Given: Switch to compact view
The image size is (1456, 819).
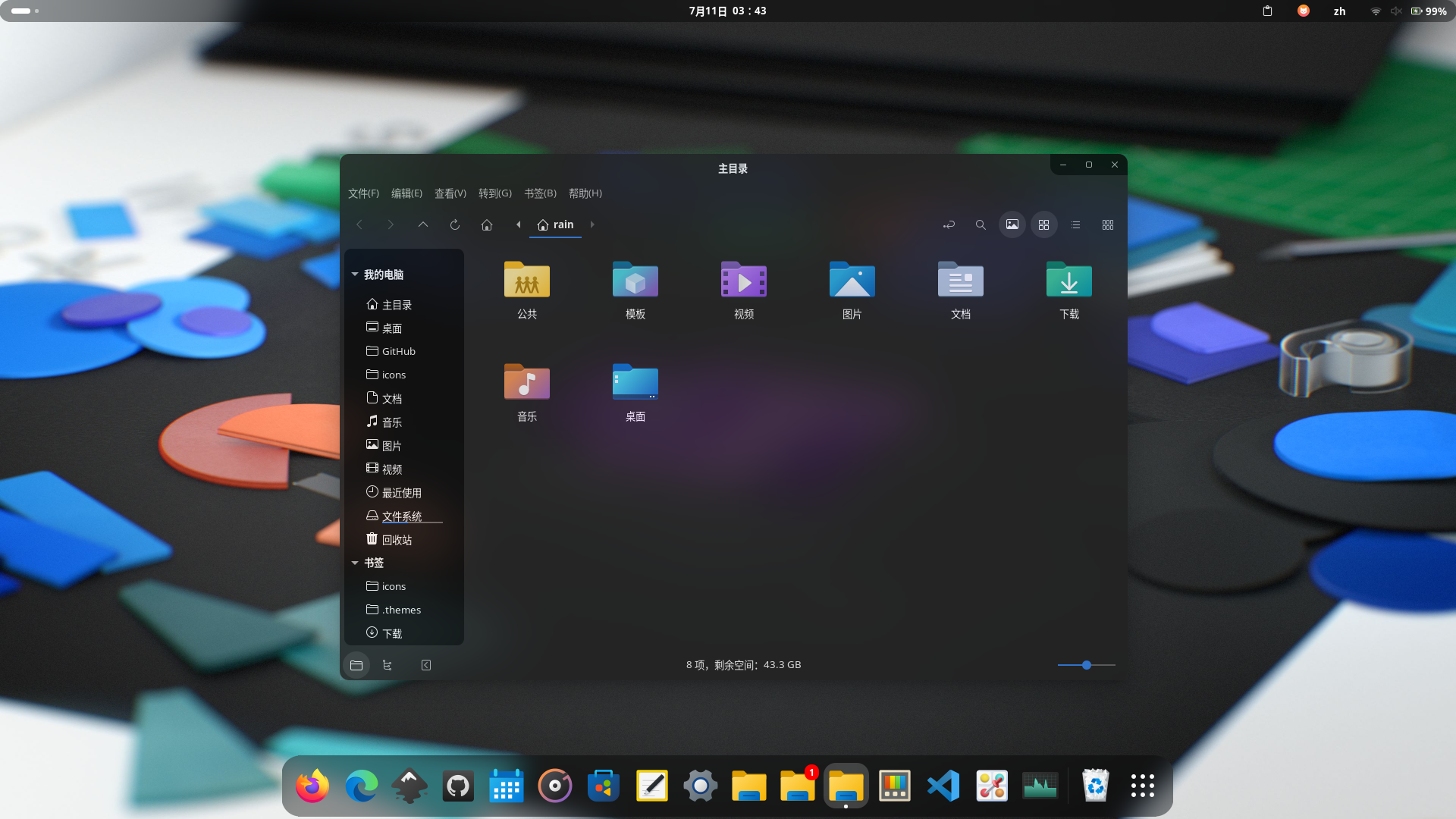Looking at the screenshot, I should (x=1107, y=224).
